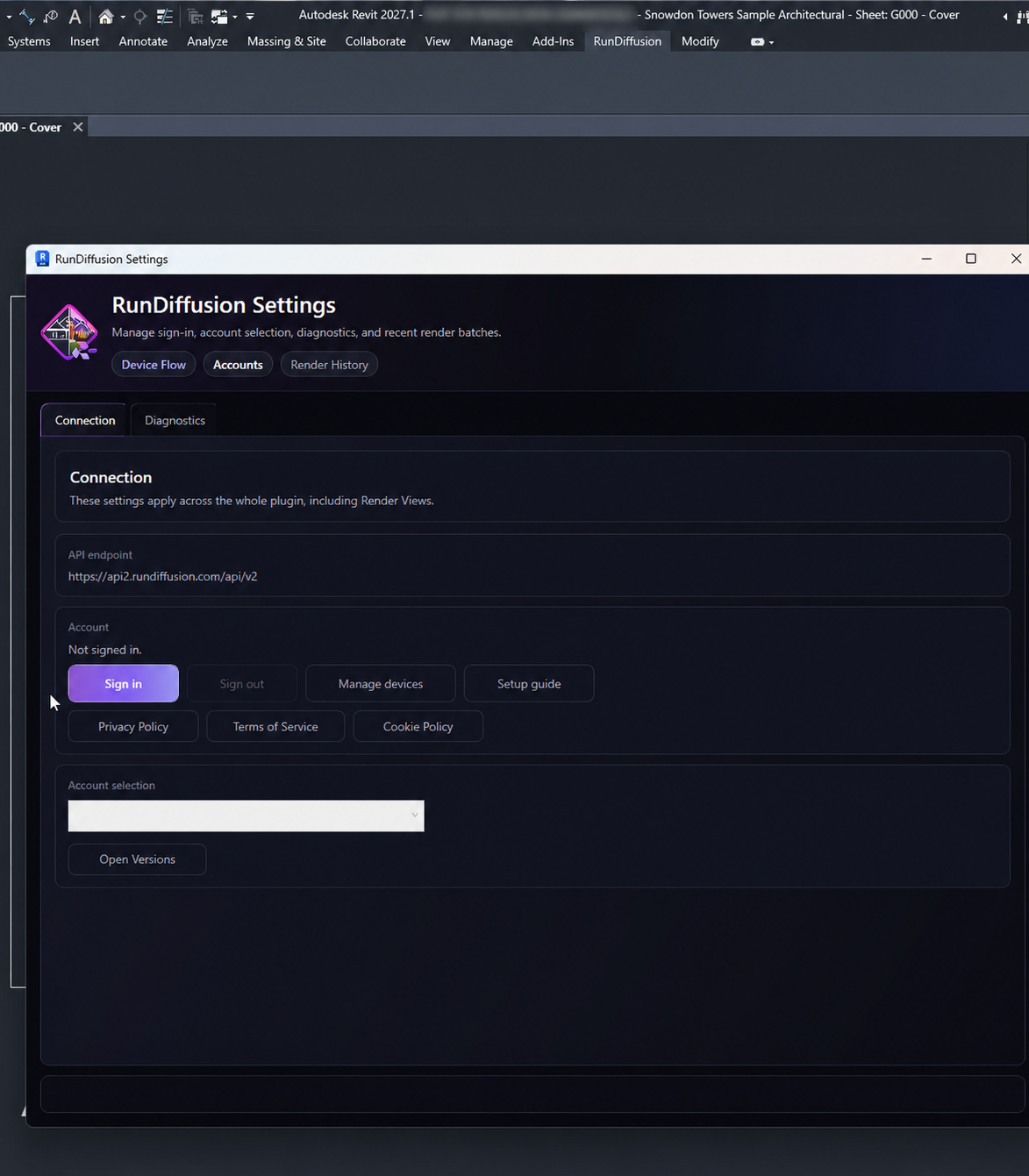Click the Section tool icon
Image resolution: width=1029 pixels, height=1176 pixels.
click(x=140, y=16)
